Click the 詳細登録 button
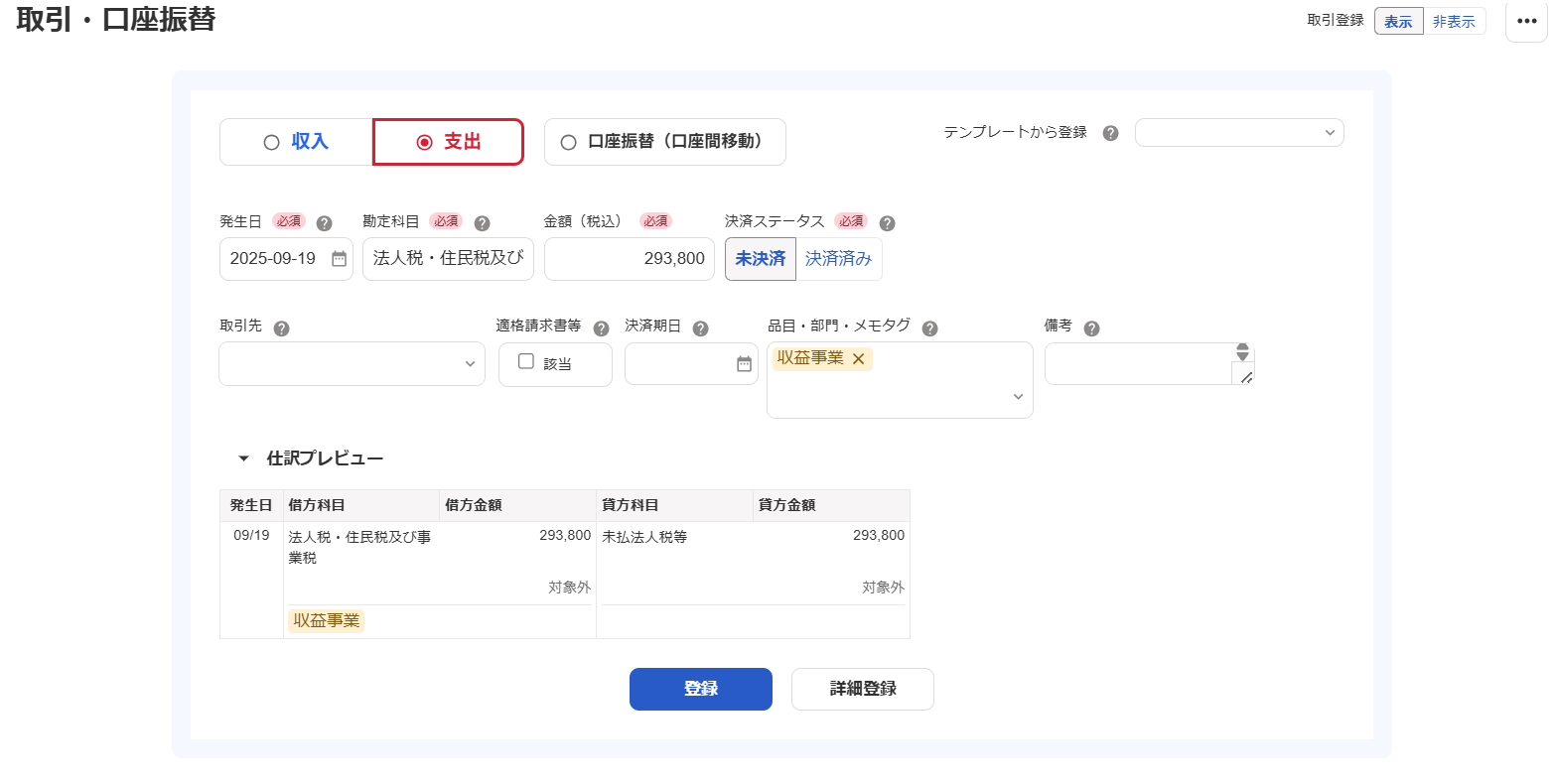 863,689
